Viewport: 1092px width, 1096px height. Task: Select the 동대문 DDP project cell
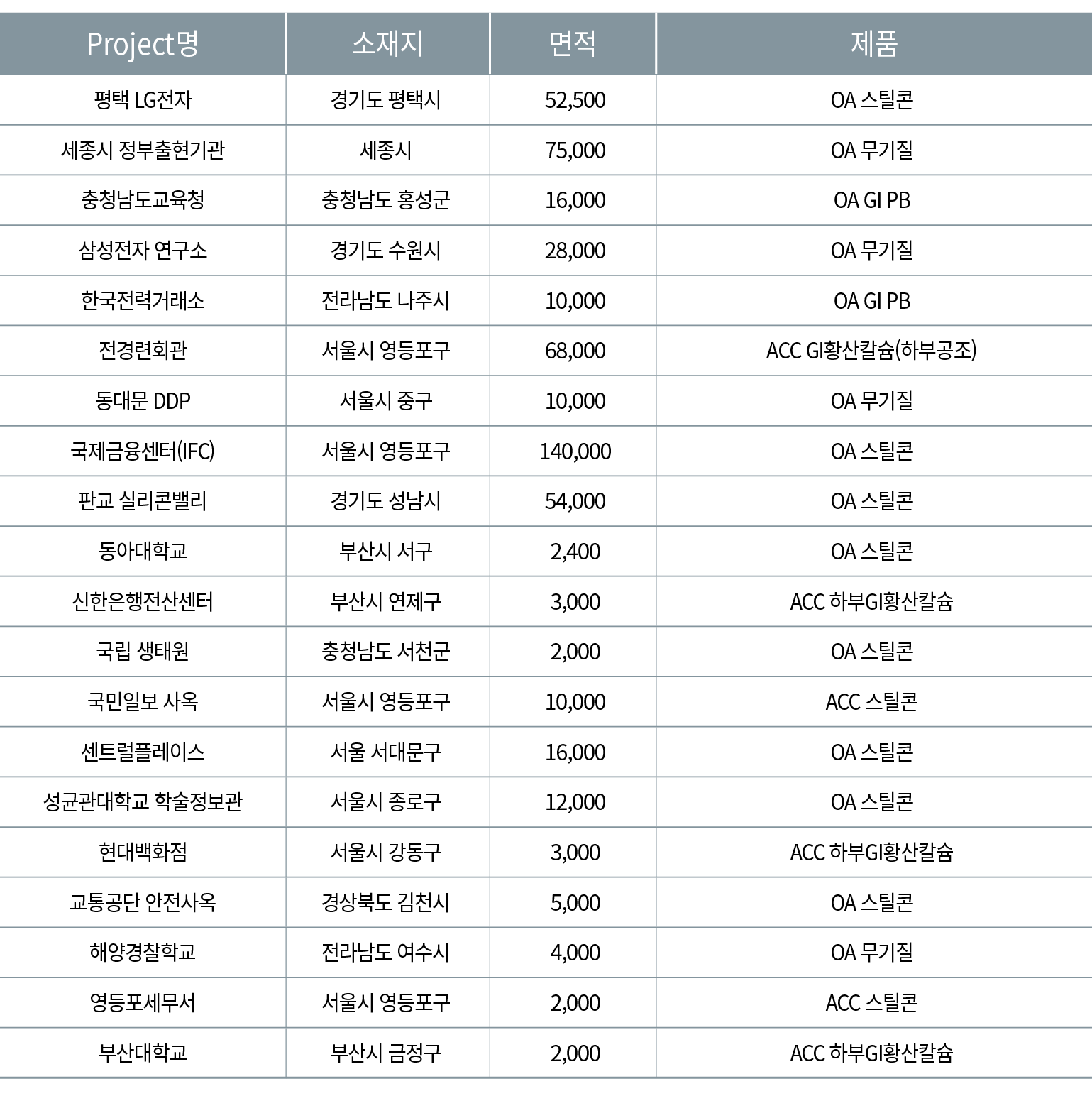point(143,401)
